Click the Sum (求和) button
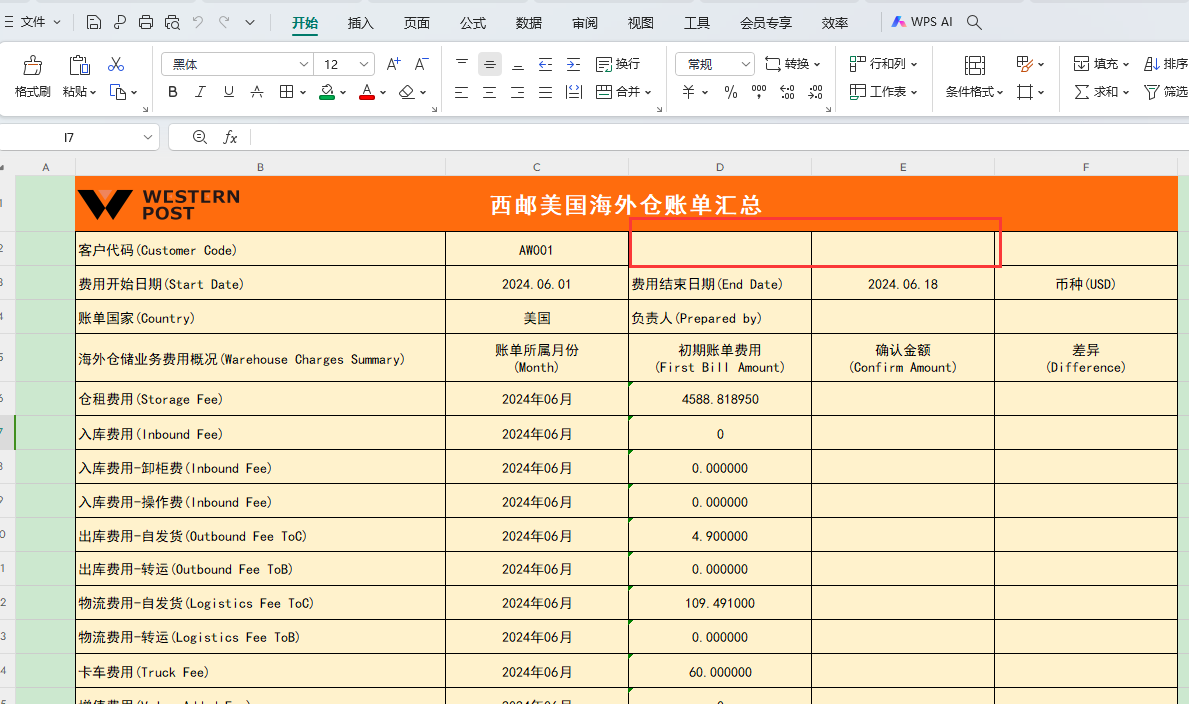 coord(1101,92)
